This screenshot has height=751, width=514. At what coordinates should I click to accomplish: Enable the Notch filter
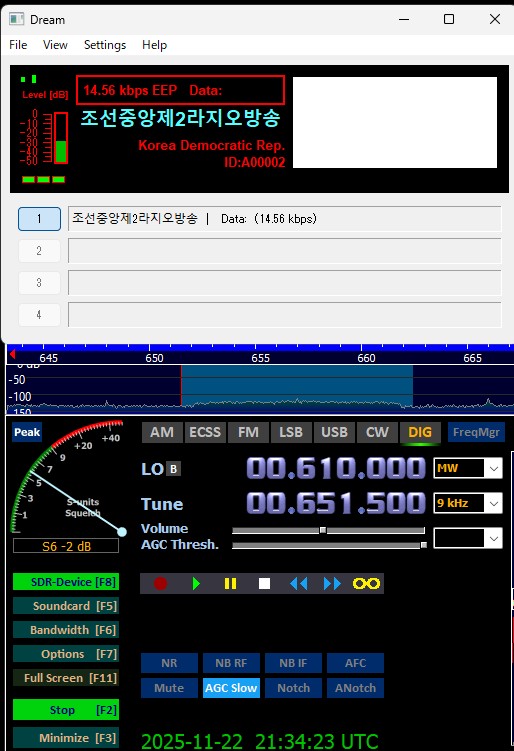pyautogui.click(x=293, y=688)
